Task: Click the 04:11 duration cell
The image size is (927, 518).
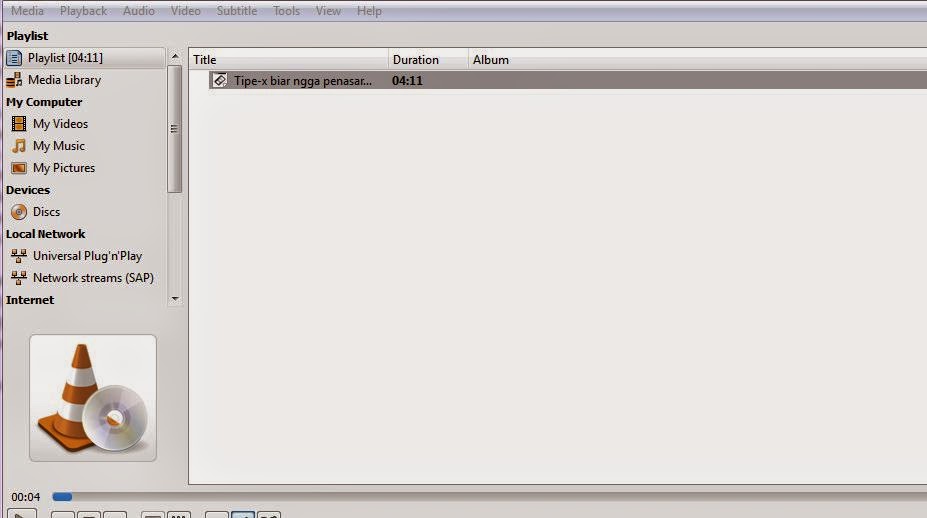Action: coord(407,80)
